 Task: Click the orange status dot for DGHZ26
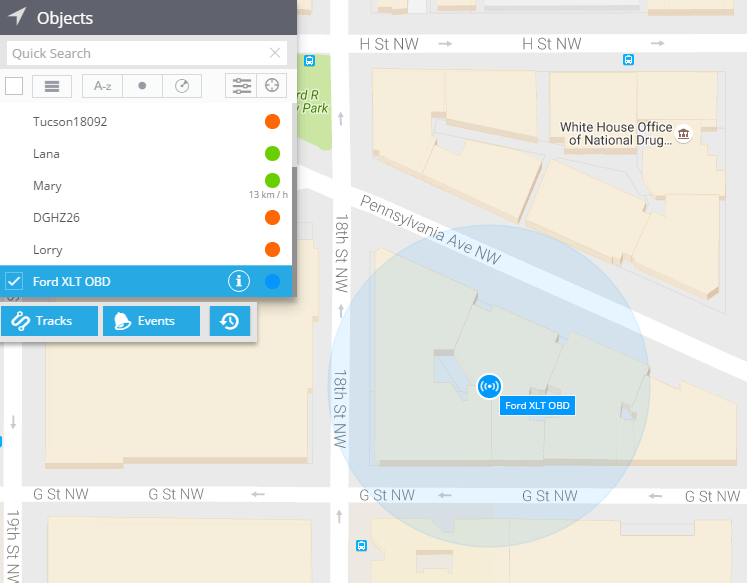pos(273,218)
